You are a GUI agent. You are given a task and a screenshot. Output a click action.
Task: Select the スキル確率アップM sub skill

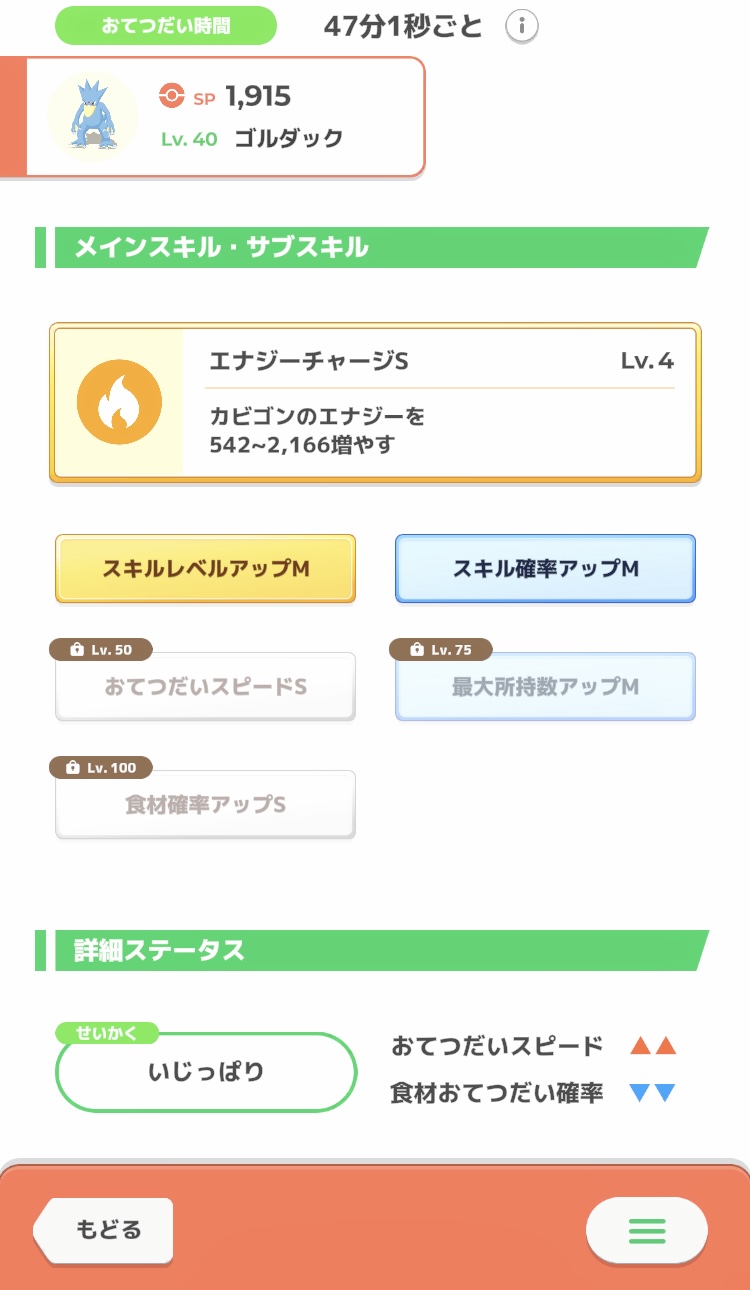pos(545,568)
